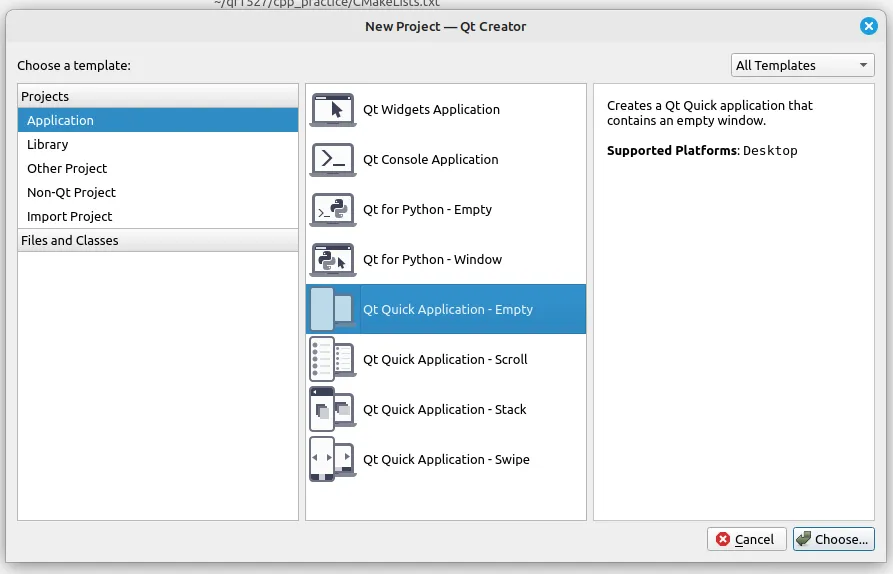Select the Qt Widgets Application icon
This screenshot has width=893, height=574.
pyautogui.click(x=333, y=109)
